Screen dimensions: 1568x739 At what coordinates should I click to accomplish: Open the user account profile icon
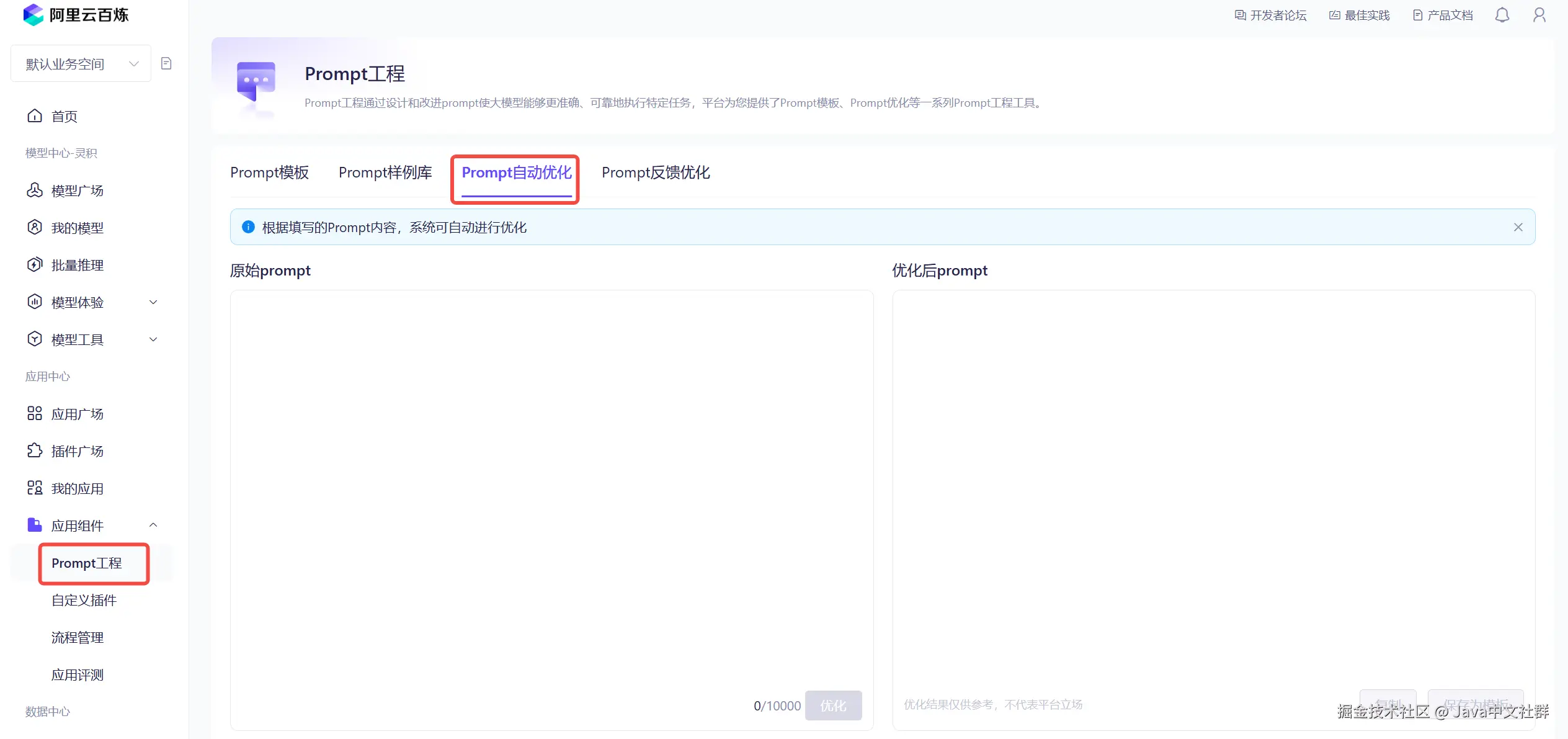pos(1539,16)
